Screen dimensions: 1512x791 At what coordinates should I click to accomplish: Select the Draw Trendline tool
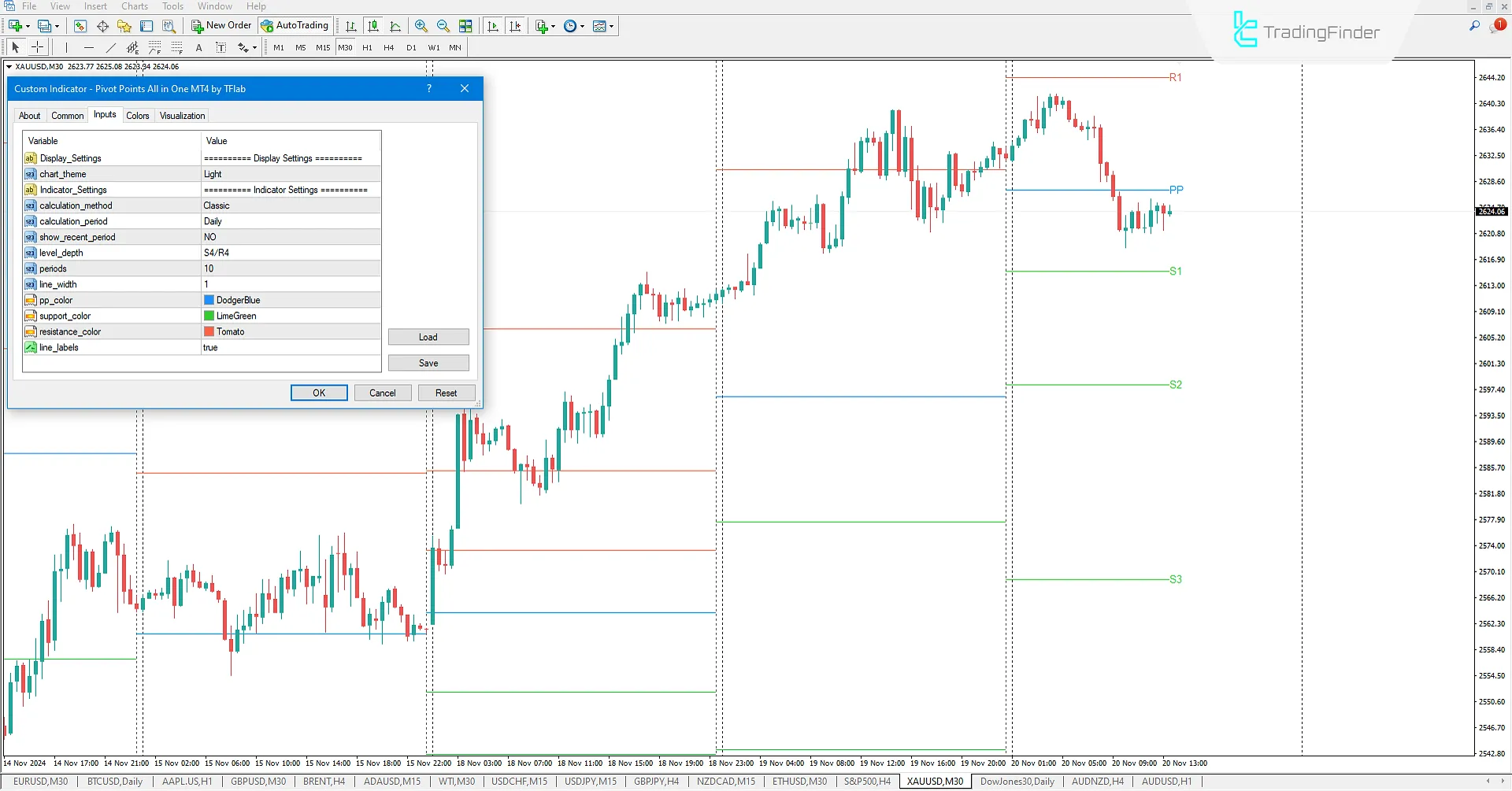111,47
